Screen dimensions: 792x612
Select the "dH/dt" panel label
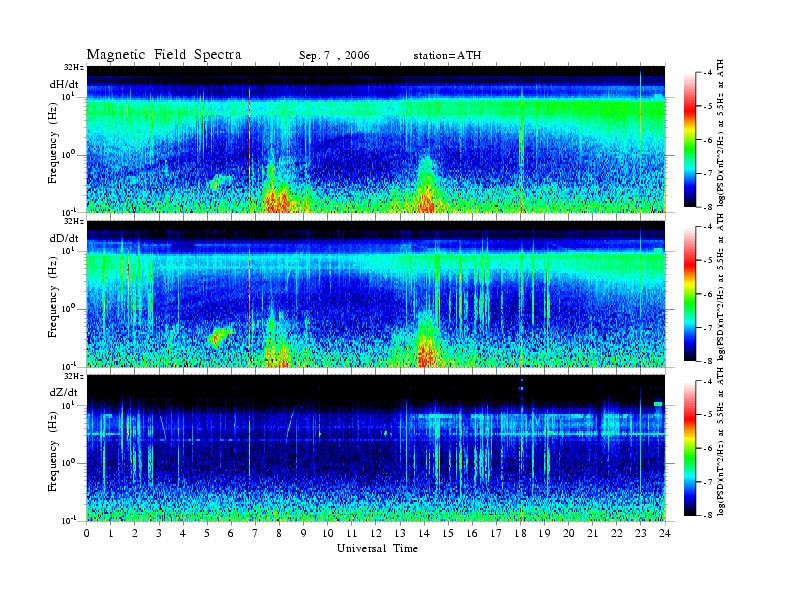pos(64,84)
